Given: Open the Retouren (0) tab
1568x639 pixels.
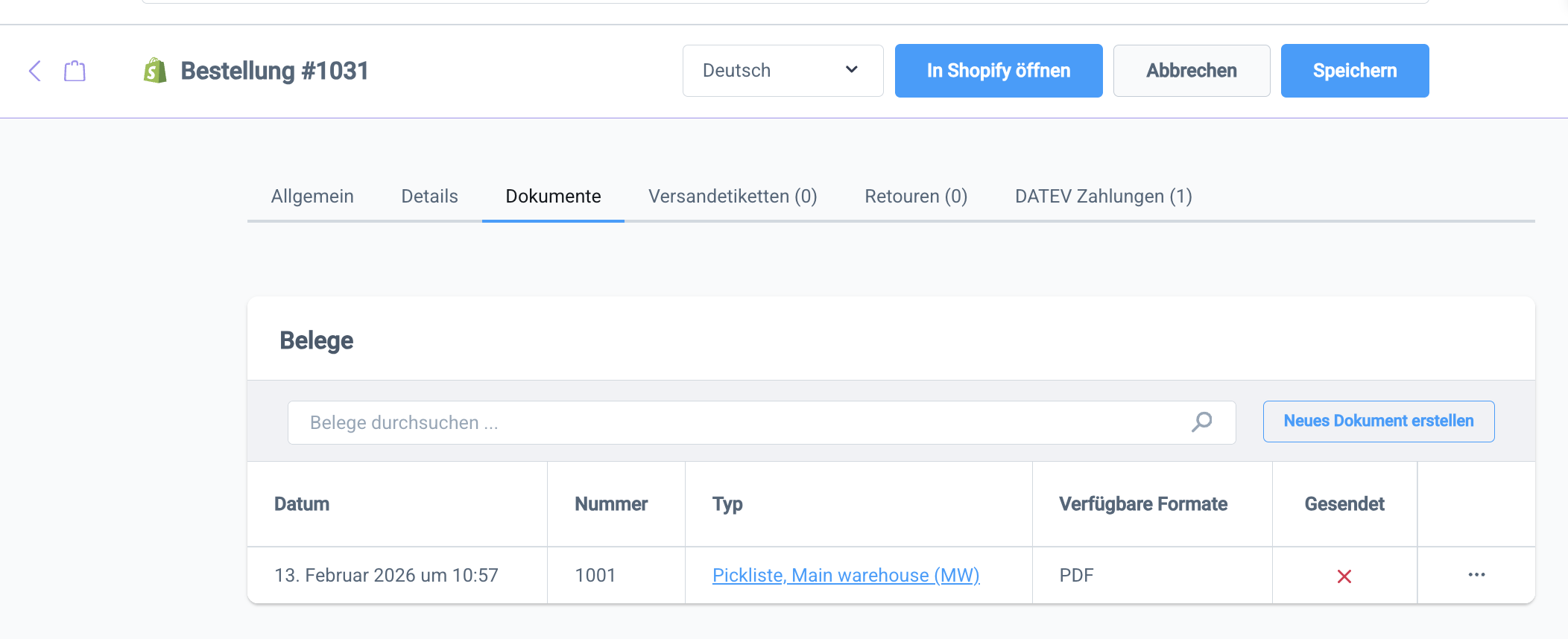Looking at the screenshot, I should pyautogui.click(x=916, y=197).
